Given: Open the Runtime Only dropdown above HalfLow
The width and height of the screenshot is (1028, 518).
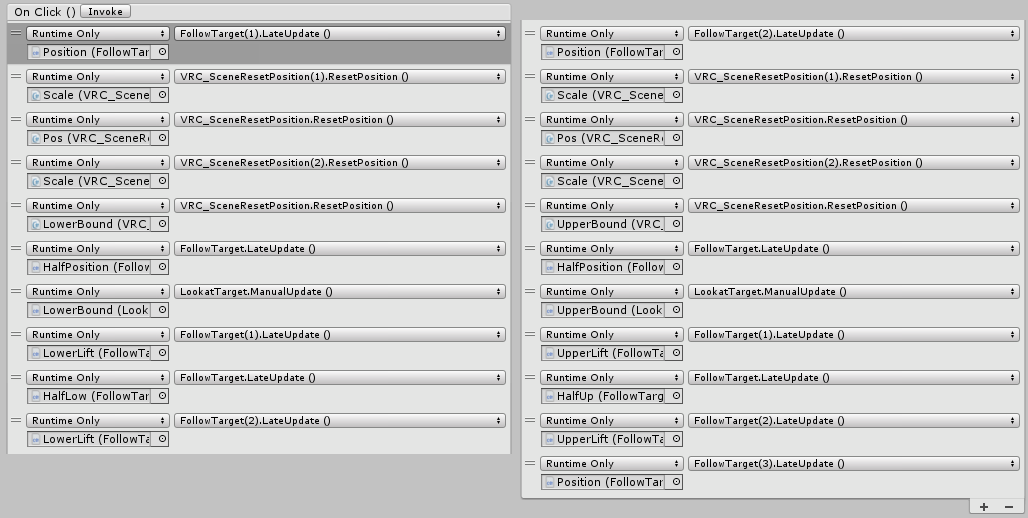Looking at the screenshot, I should [97, 378].
